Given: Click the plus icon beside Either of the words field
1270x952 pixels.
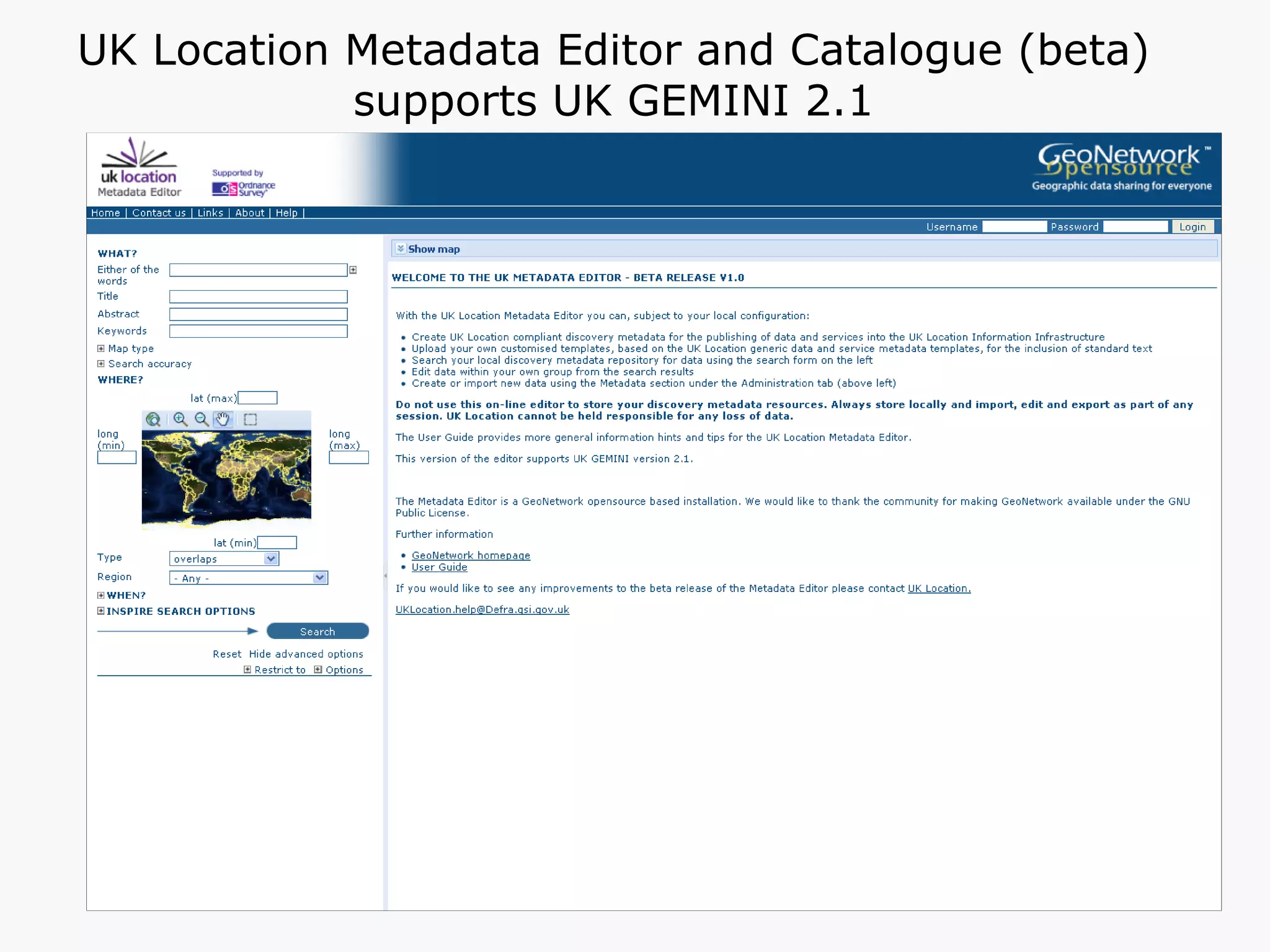Looking at the screenshot, I should (353, 270).
